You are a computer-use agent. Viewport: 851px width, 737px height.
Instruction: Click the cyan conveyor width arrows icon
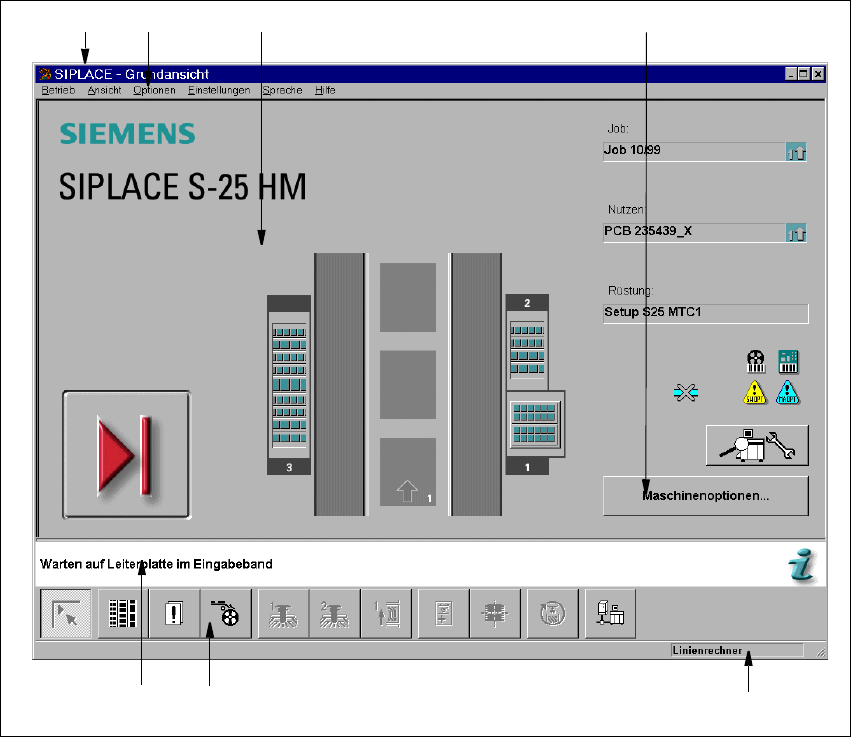(685, 392)
